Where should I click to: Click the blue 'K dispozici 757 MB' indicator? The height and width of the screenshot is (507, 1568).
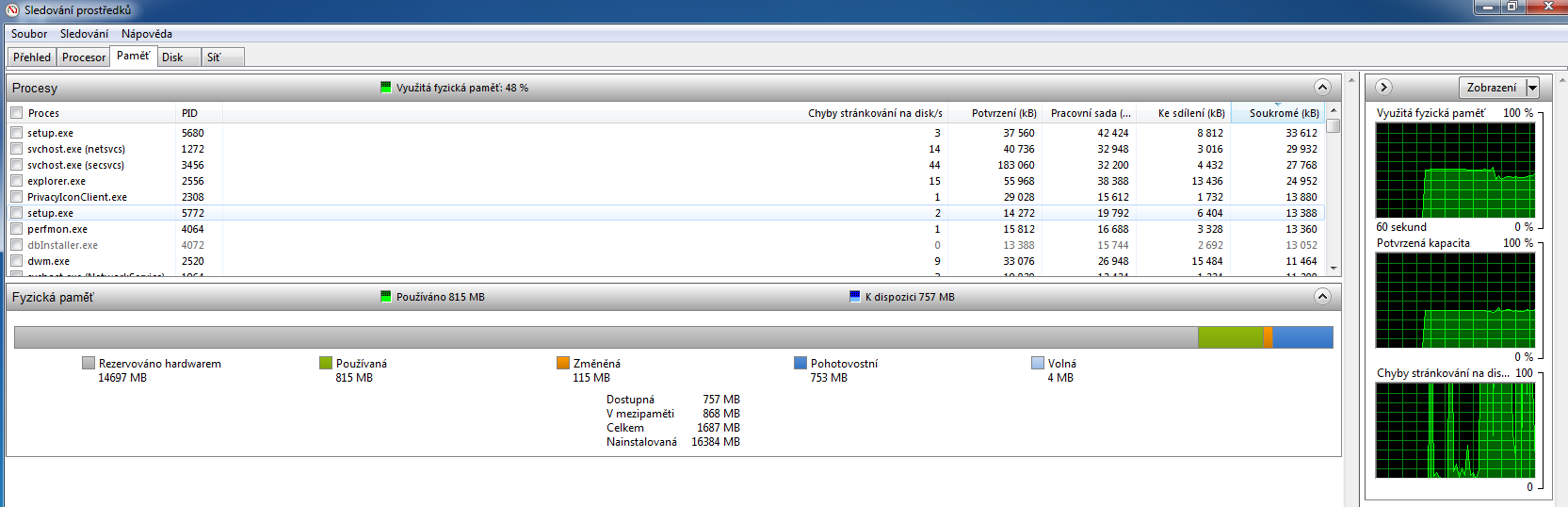[854, 297]
